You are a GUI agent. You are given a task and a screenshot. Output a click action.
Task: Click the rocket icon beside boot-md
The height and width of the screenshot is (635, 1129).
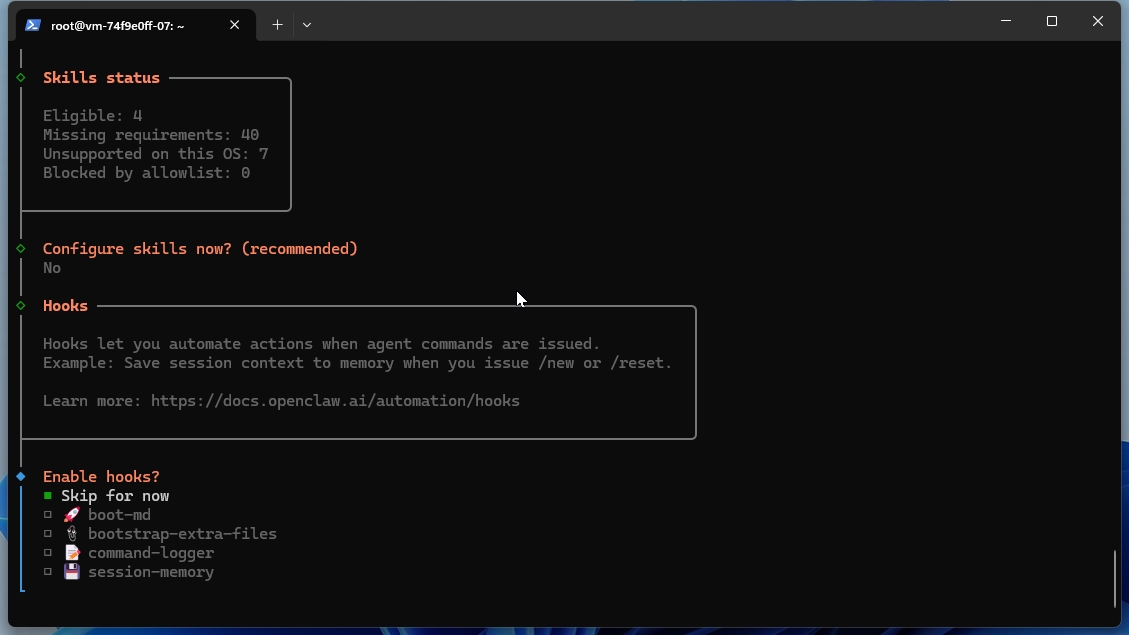[x=70, y=514]
